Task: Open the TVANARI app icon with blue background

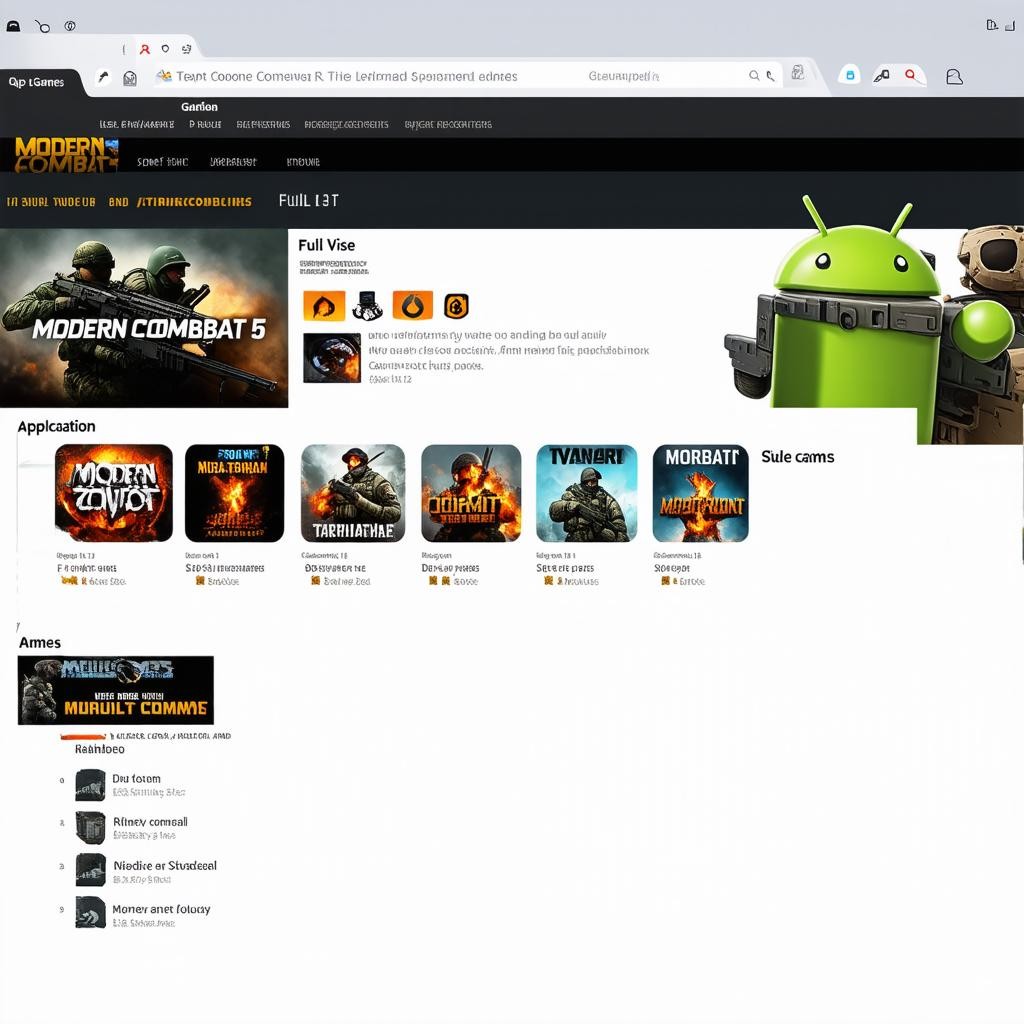Action: point(586,494)
